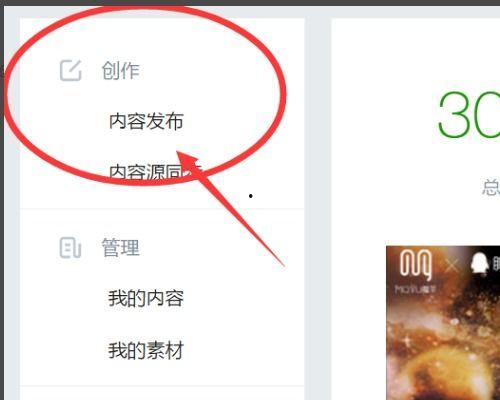Click the MOKU text under the banner logo
Screen dimensions: 500x400
pyautogui.click(x=415, y=289)
